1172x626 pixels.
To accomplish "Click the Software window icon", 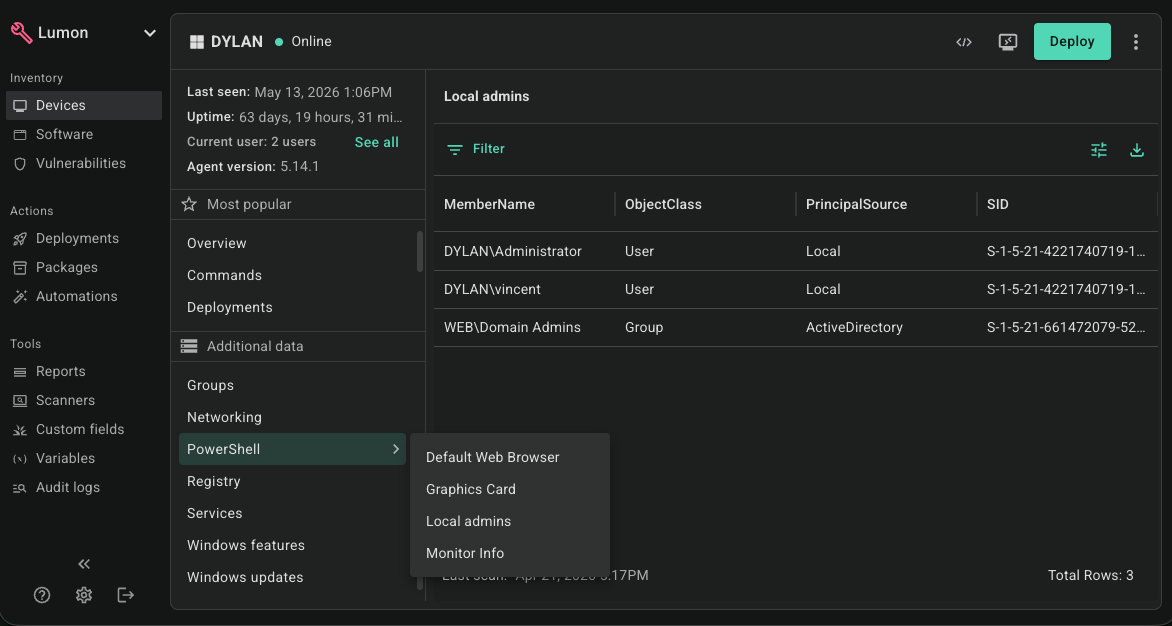I will pyautogui.click(x=20, y=134).
